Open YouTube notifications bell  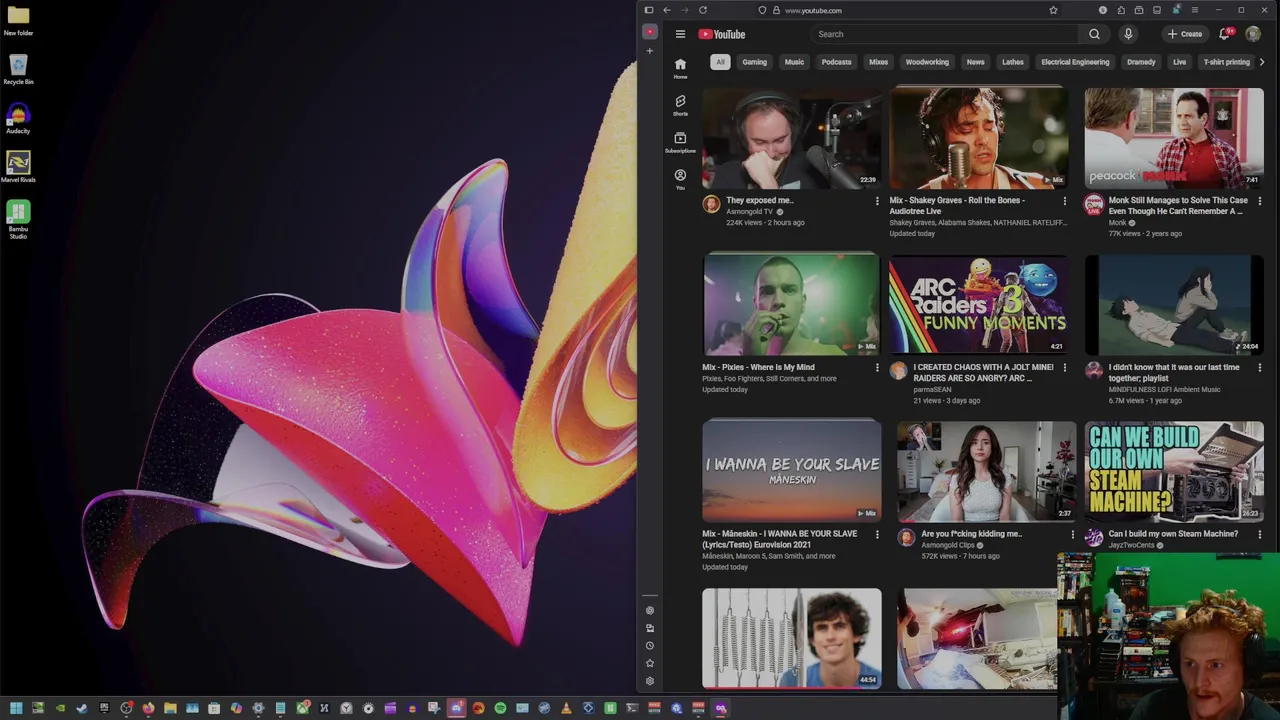1225,34
